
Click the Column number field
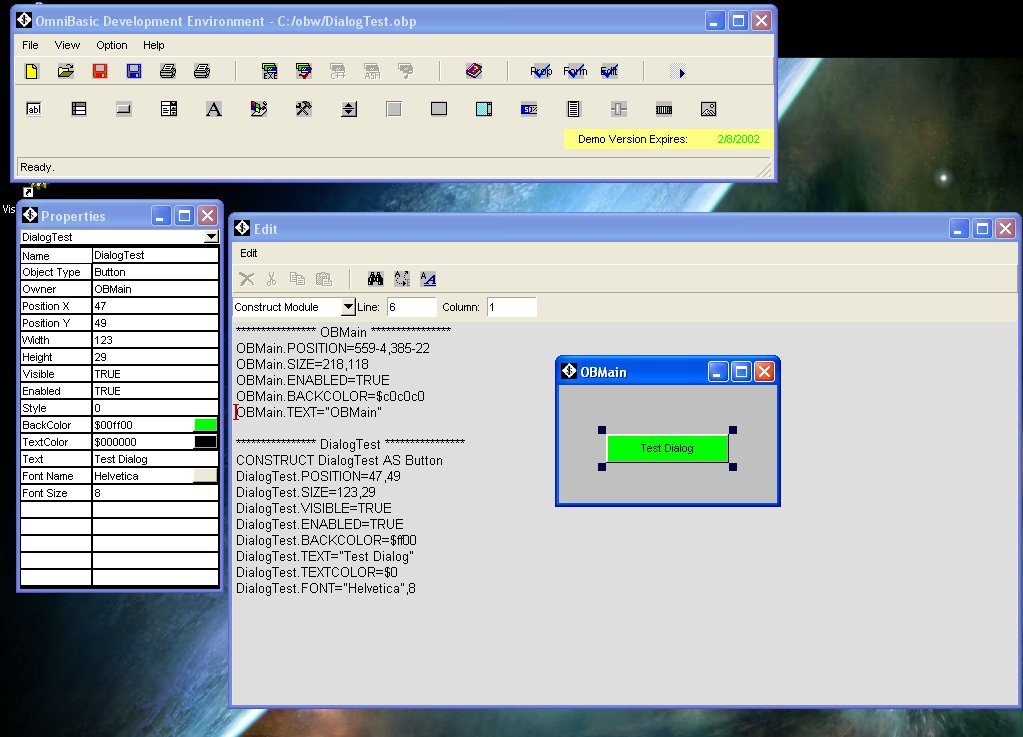[x=512, y=307]
